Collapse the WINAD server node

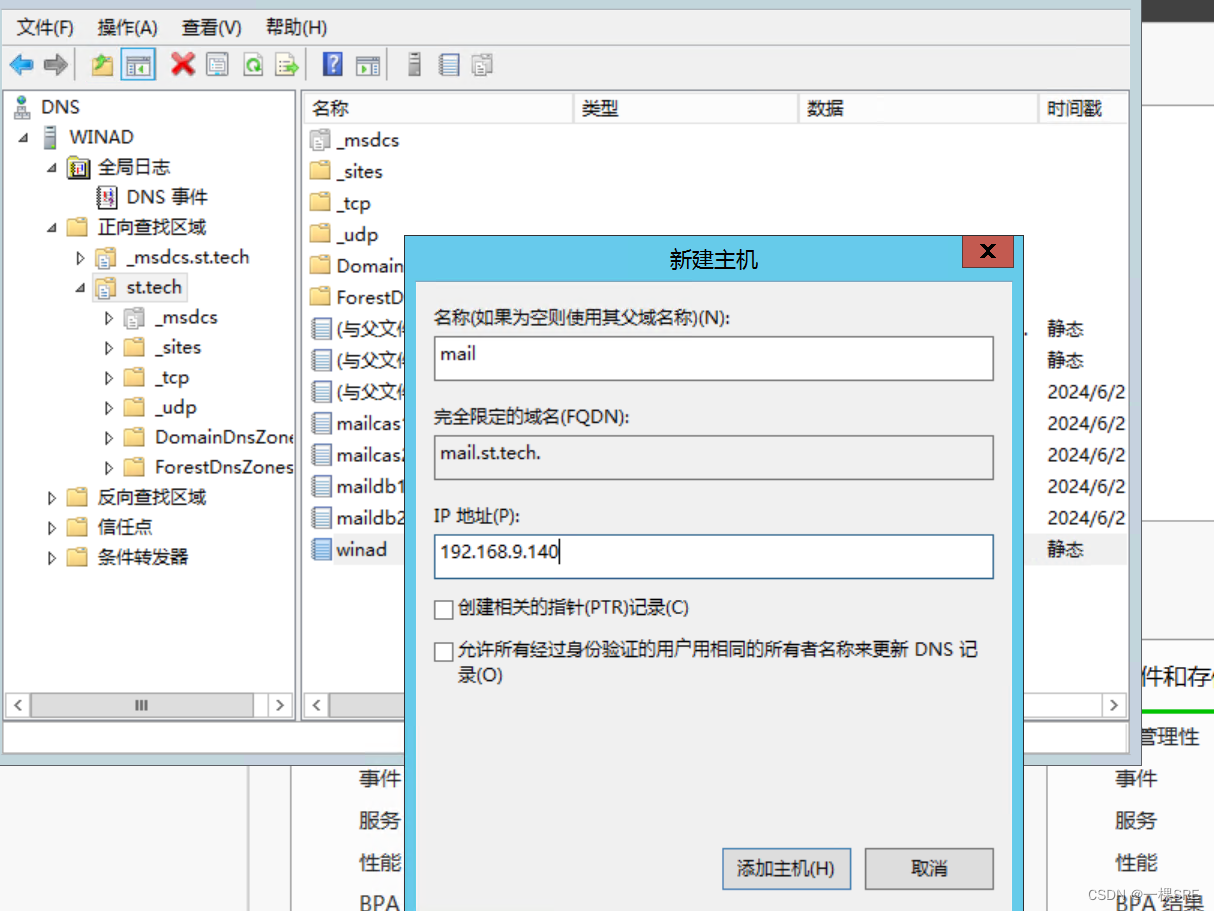point(24,137)
